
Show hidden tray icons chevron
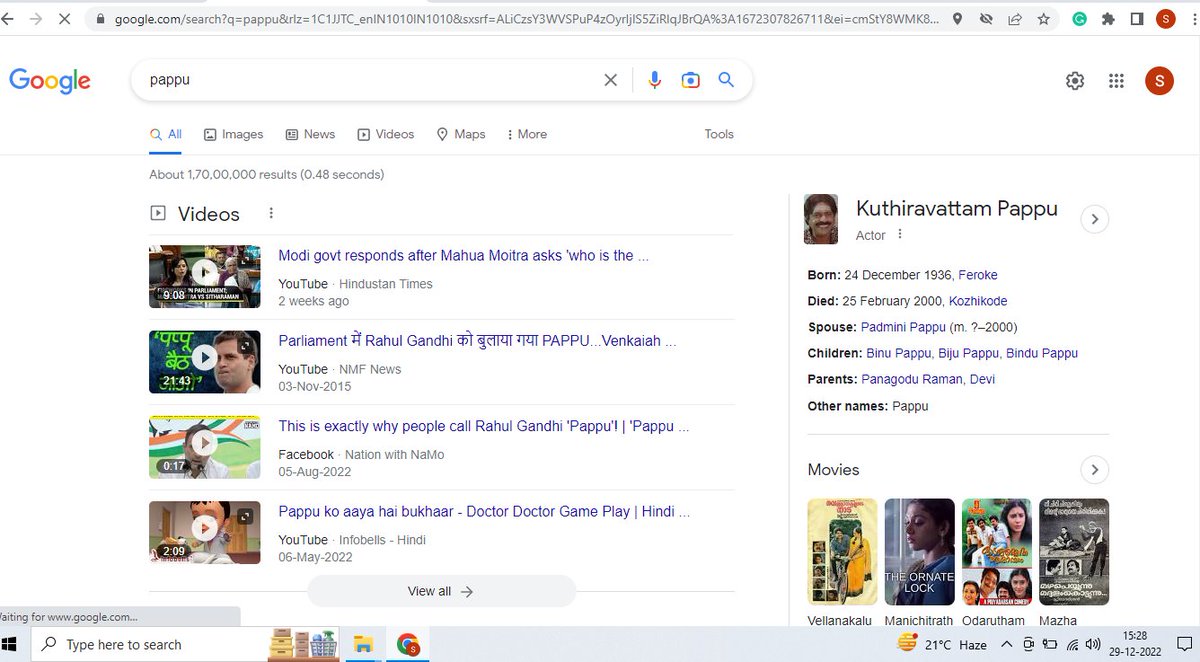pos(1007,645)
